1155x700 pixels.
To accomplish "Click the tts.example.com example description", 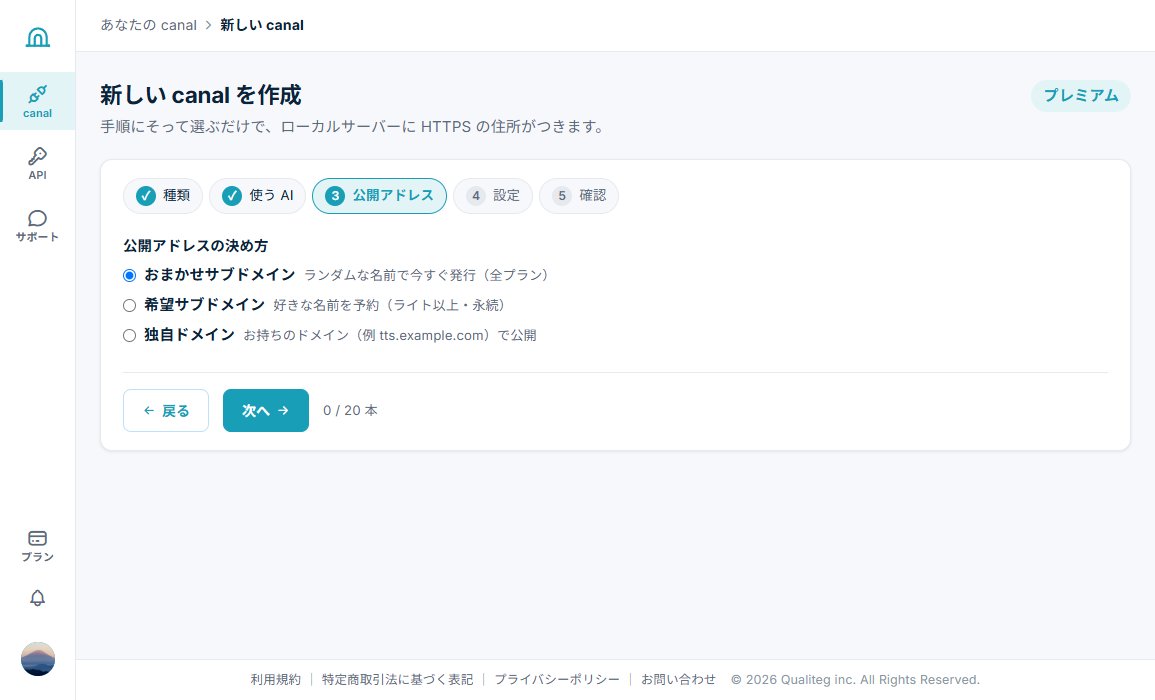I will tap(390, 335).
